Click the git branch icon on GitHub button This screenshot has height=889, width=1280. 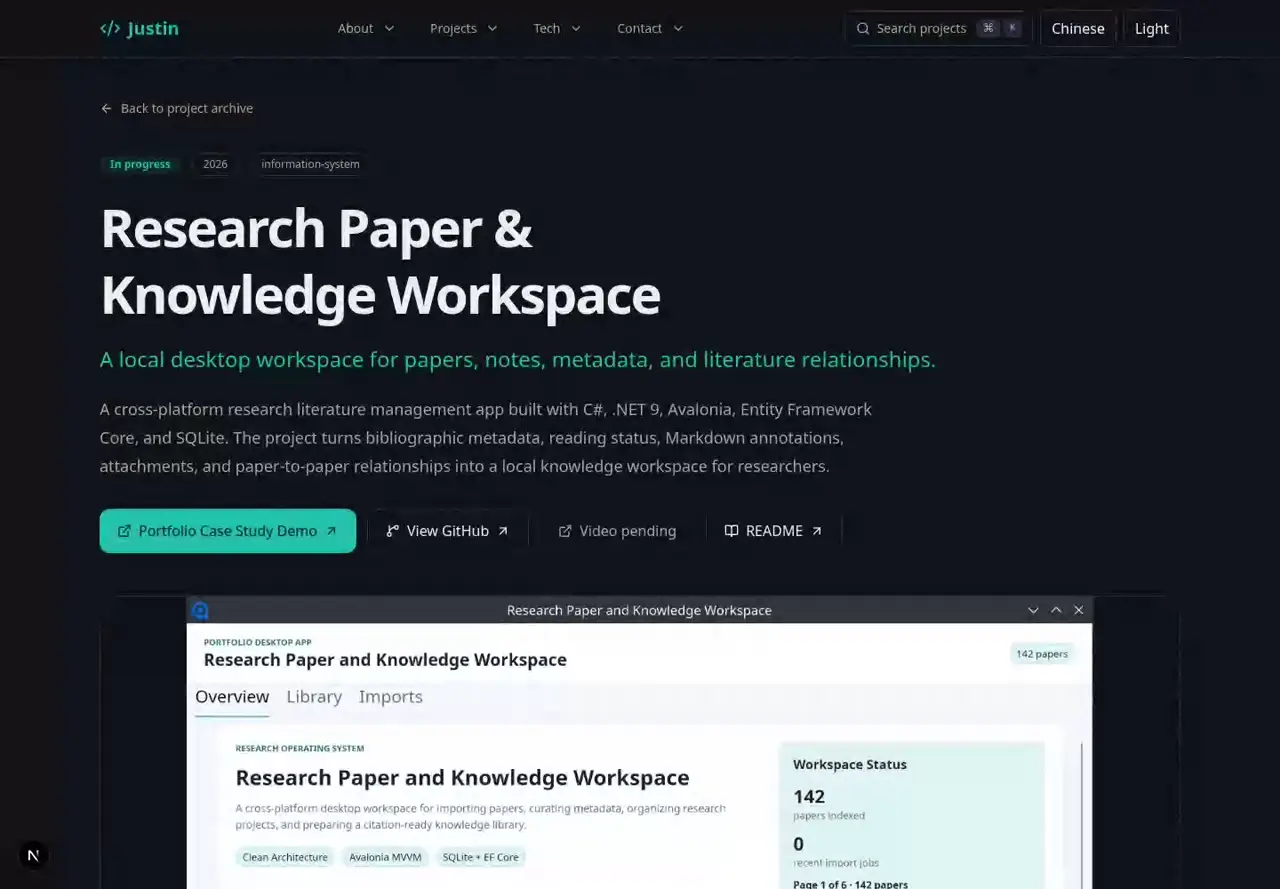click(x=393, y=531)
